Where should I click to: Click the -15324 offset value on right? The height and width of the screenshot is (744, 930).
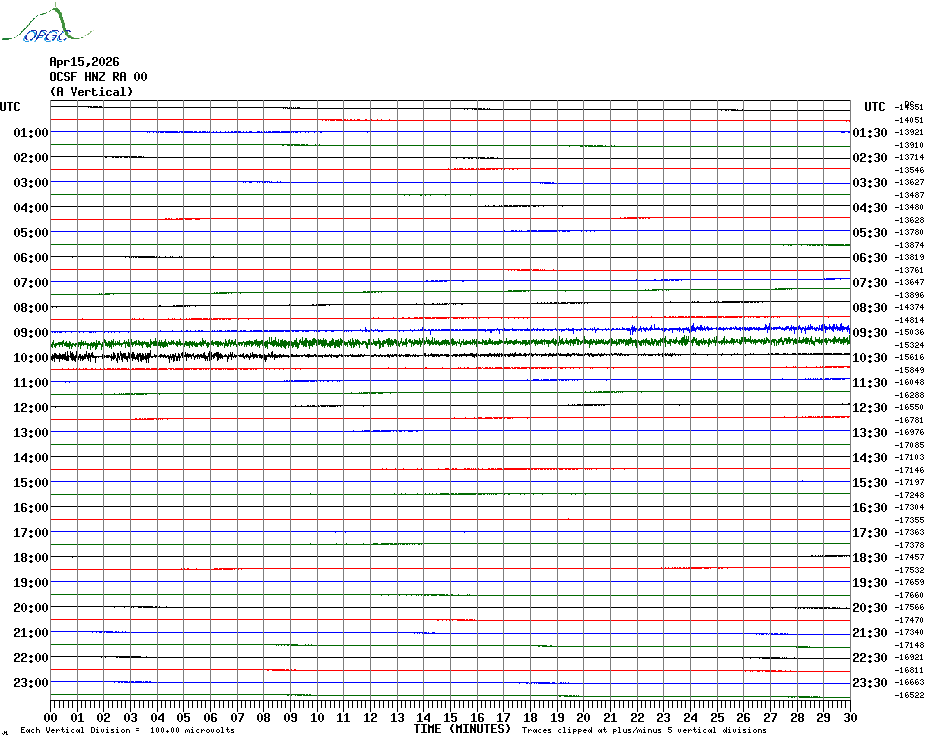[909, 345]
